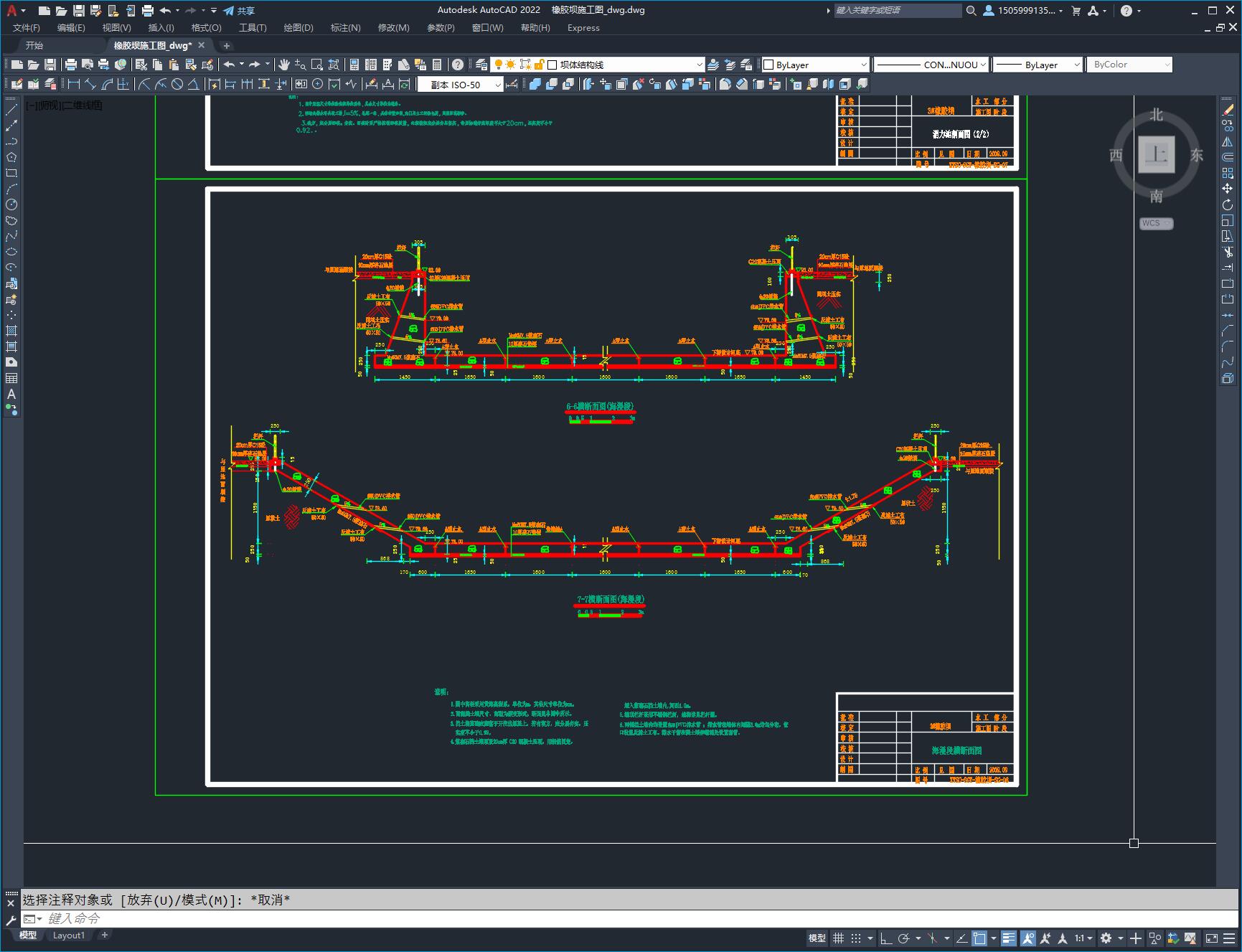This screenshot has width=1242, height=952.
Task: Open the 标注(N) menu
Action: pos(345,28)
